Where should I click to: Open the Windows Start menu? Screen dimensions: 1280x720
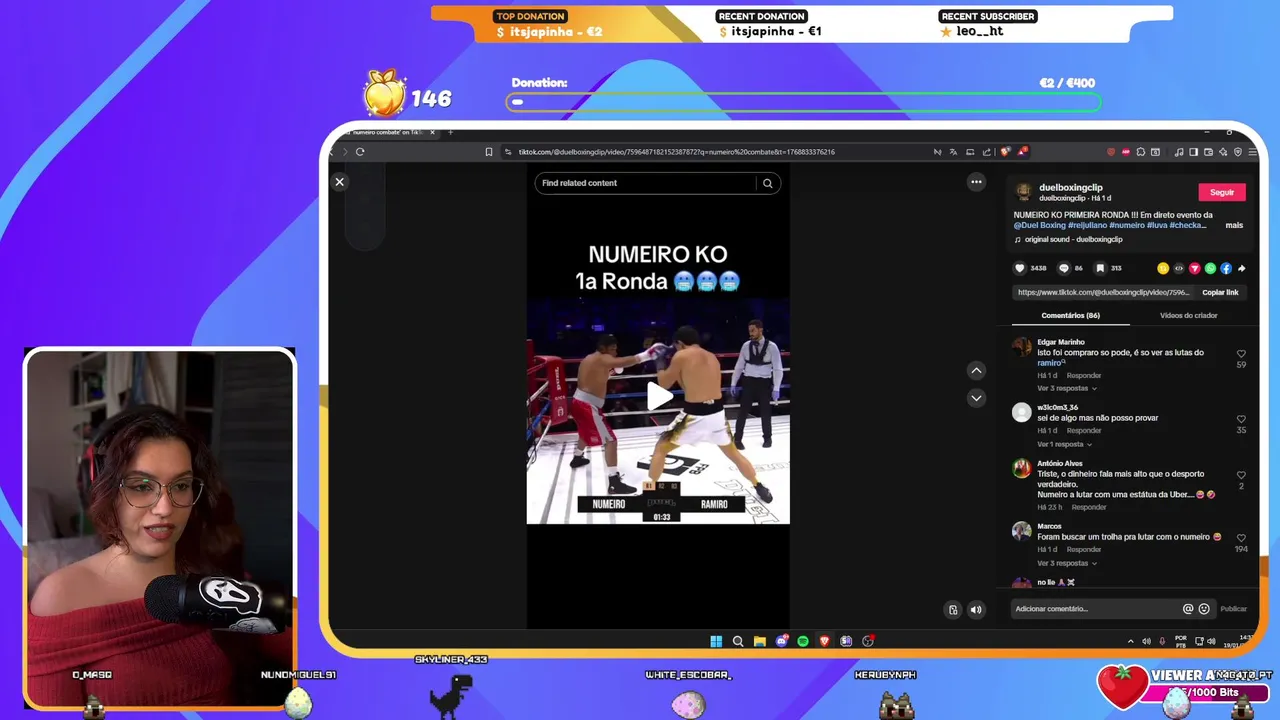pyautogui.click(x=716, y=641)
